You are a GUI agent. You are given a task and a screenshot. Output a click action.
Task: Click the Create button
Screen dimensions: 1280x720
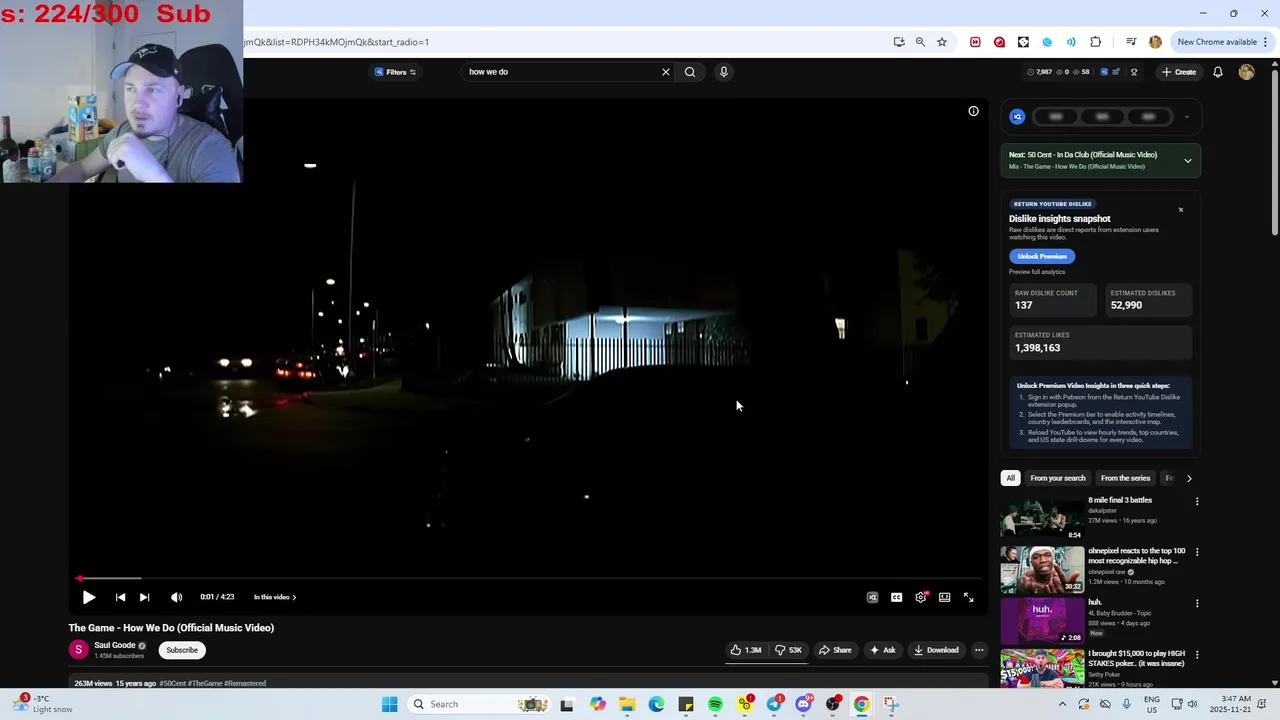coord(1179,72)
